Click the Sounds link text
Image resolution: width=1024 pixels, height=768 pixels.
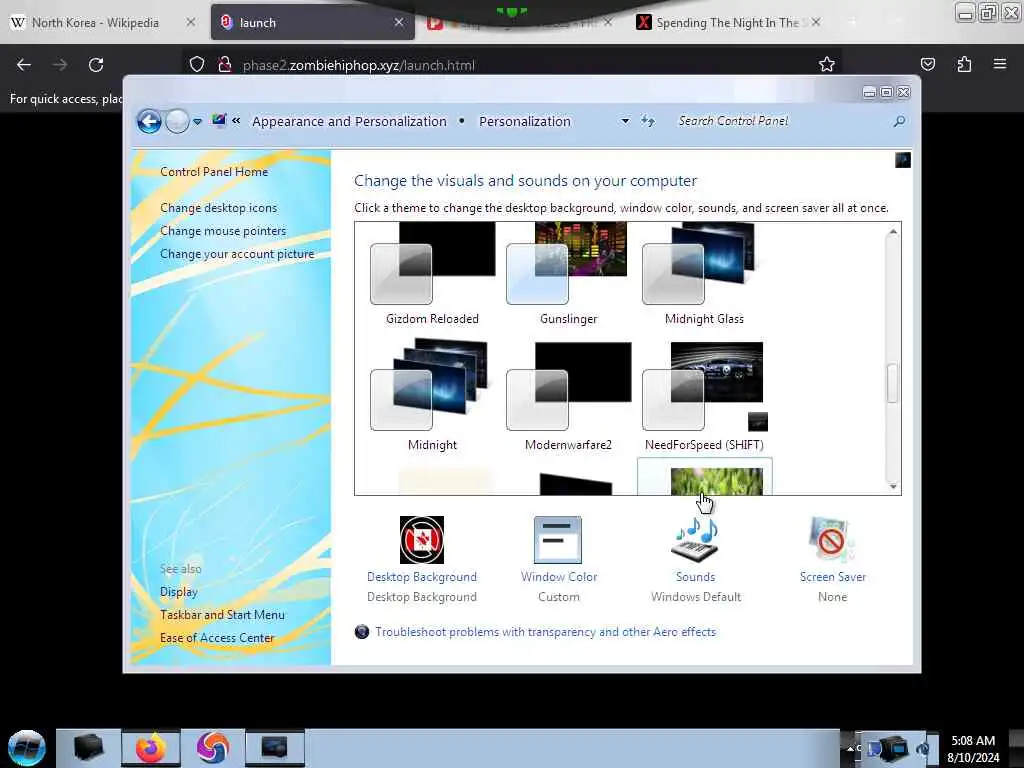point(696,577)
